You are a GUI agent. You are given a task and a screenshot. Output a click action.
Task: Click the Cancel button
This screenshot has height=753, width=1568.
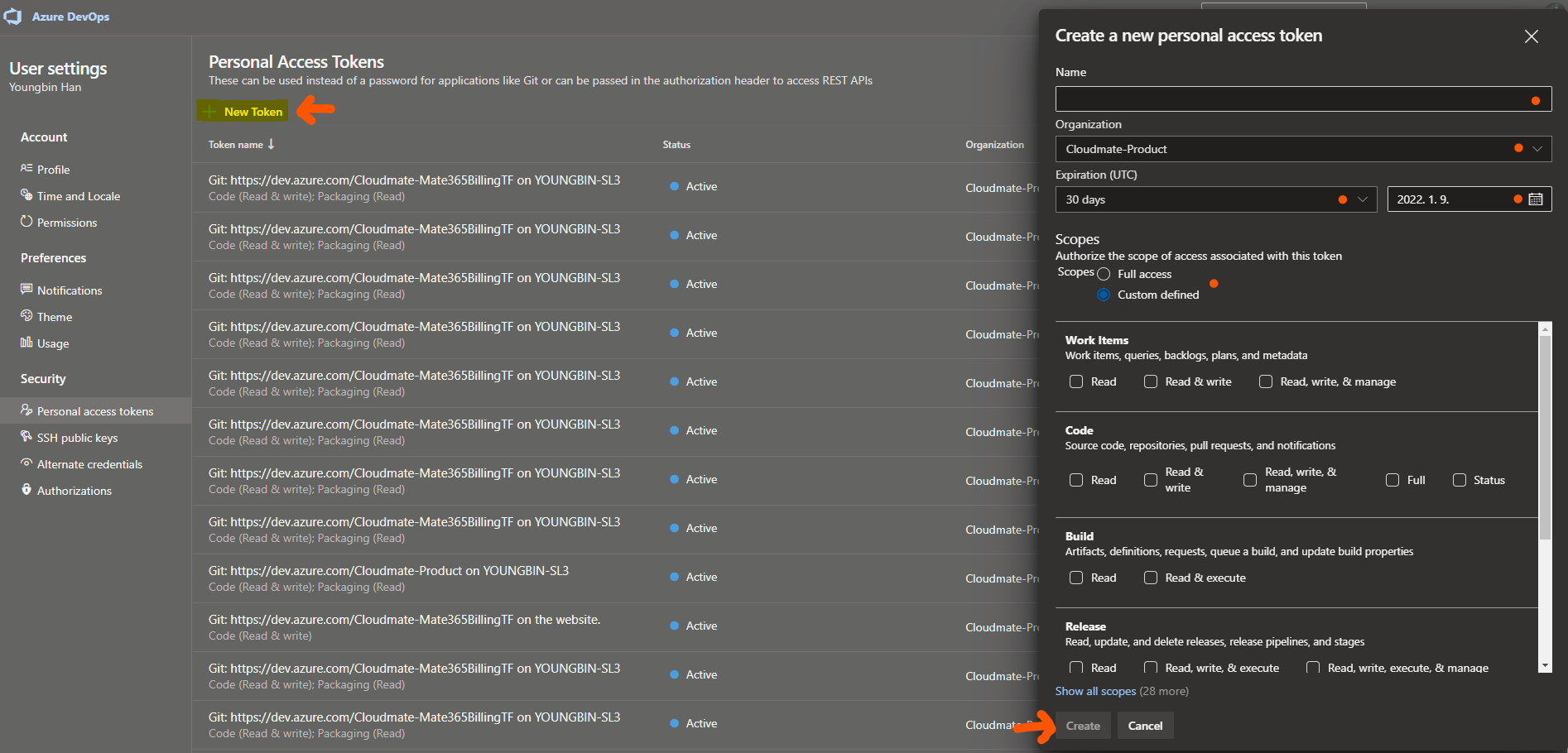point(1145,726)
